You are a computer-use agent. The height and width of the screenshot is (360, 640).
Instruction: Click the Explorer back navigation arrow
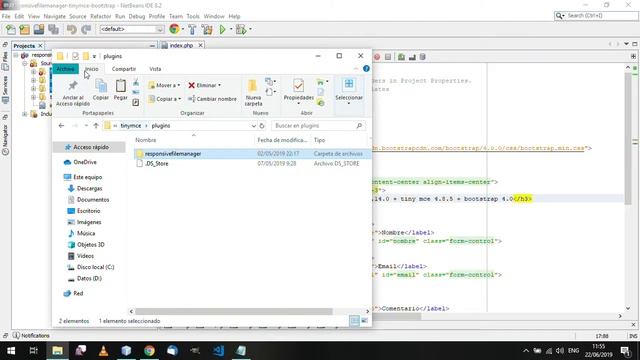coord(61,126)
